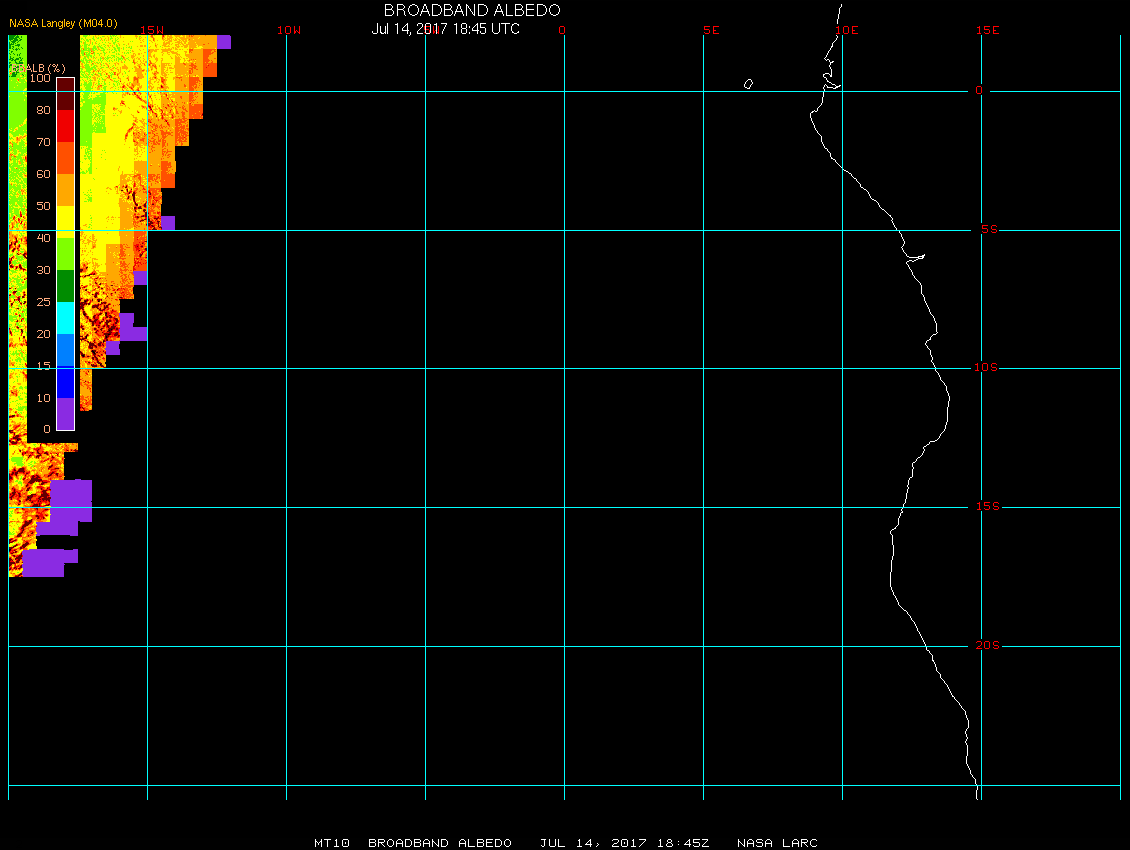Select the 10E longitude label
The width and height of the screenshot is (1130, 850).
[847, 30]
